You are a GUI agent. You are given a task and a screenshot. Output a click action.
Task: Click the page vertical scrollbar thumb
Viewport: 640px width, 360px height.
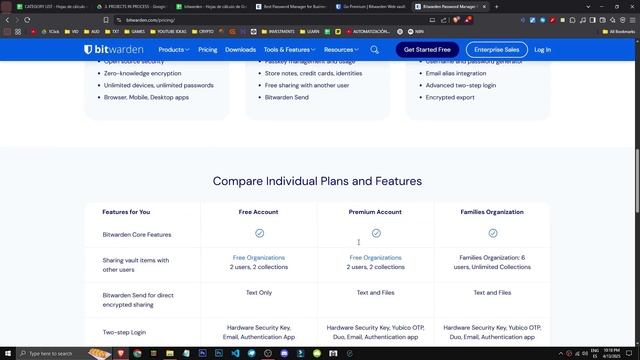637,180
